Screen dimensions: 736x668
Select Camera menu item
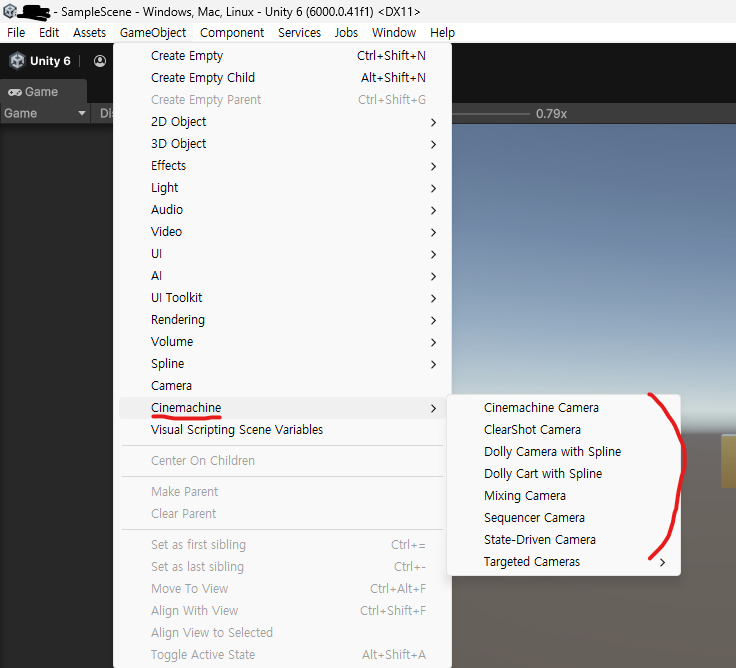[285, 386]
